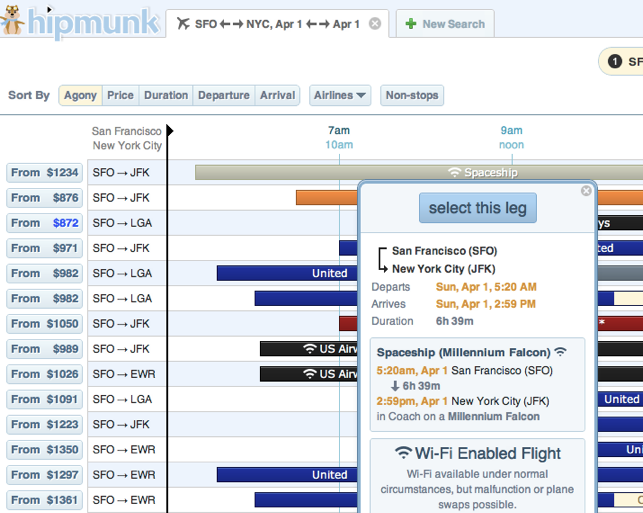Select United bar on $1297 row
Image resolution: width=643 pixels, height=513 pixels.
click(x=287, y=475)
